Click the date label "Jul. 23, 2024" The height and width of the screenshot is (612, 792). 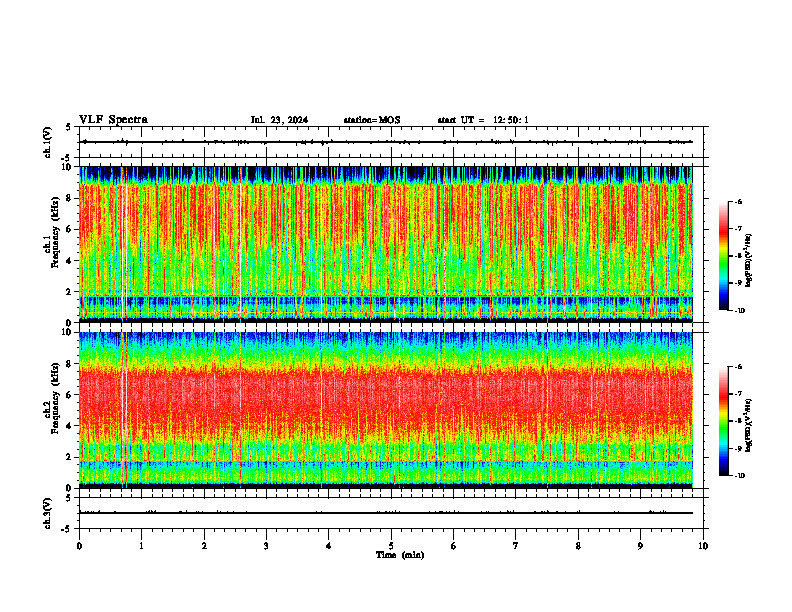coord(279,120)
